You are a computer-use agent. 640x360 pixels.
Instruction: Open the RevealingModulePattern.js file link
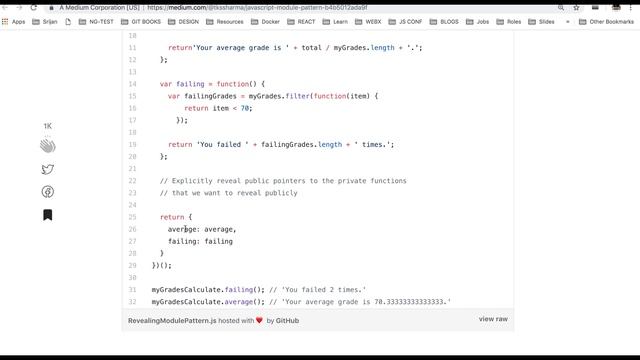pos(172,321)
